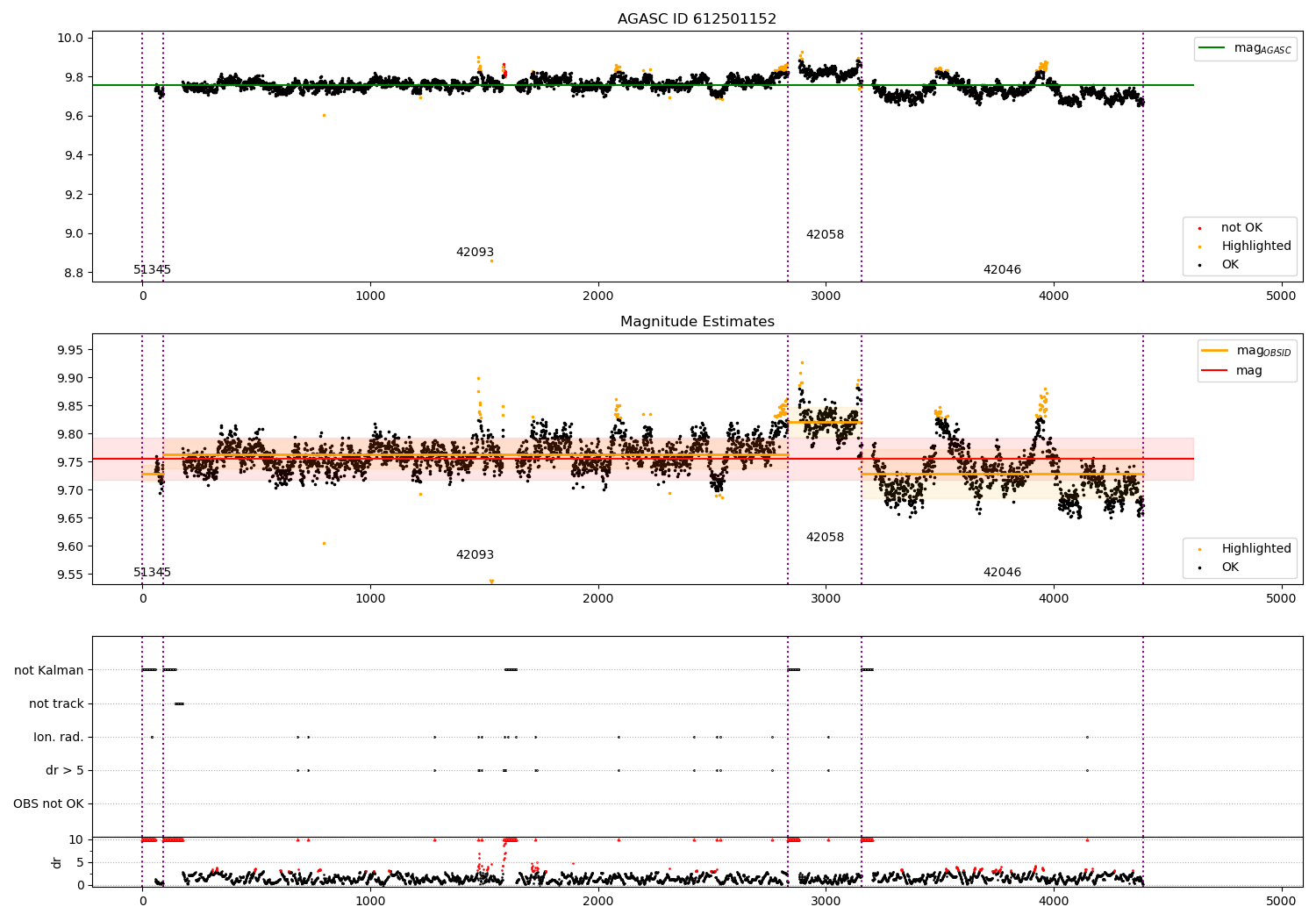Click the "Magnitude Estimates" plot title

(697, 322)
